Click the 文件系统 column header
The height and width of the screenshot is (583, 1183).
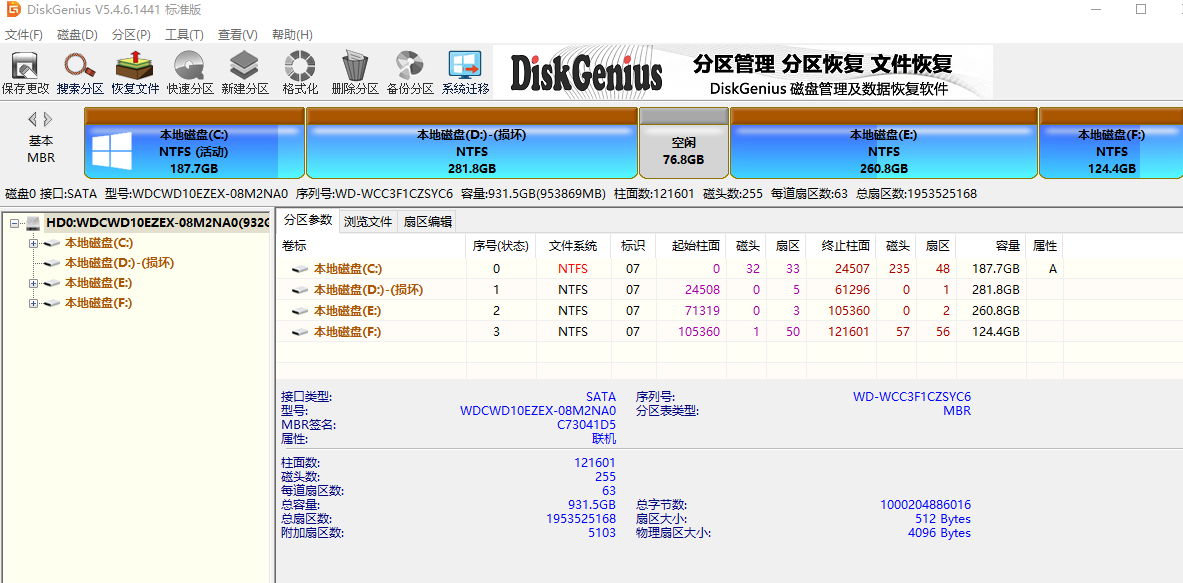[x=573, y=246]
